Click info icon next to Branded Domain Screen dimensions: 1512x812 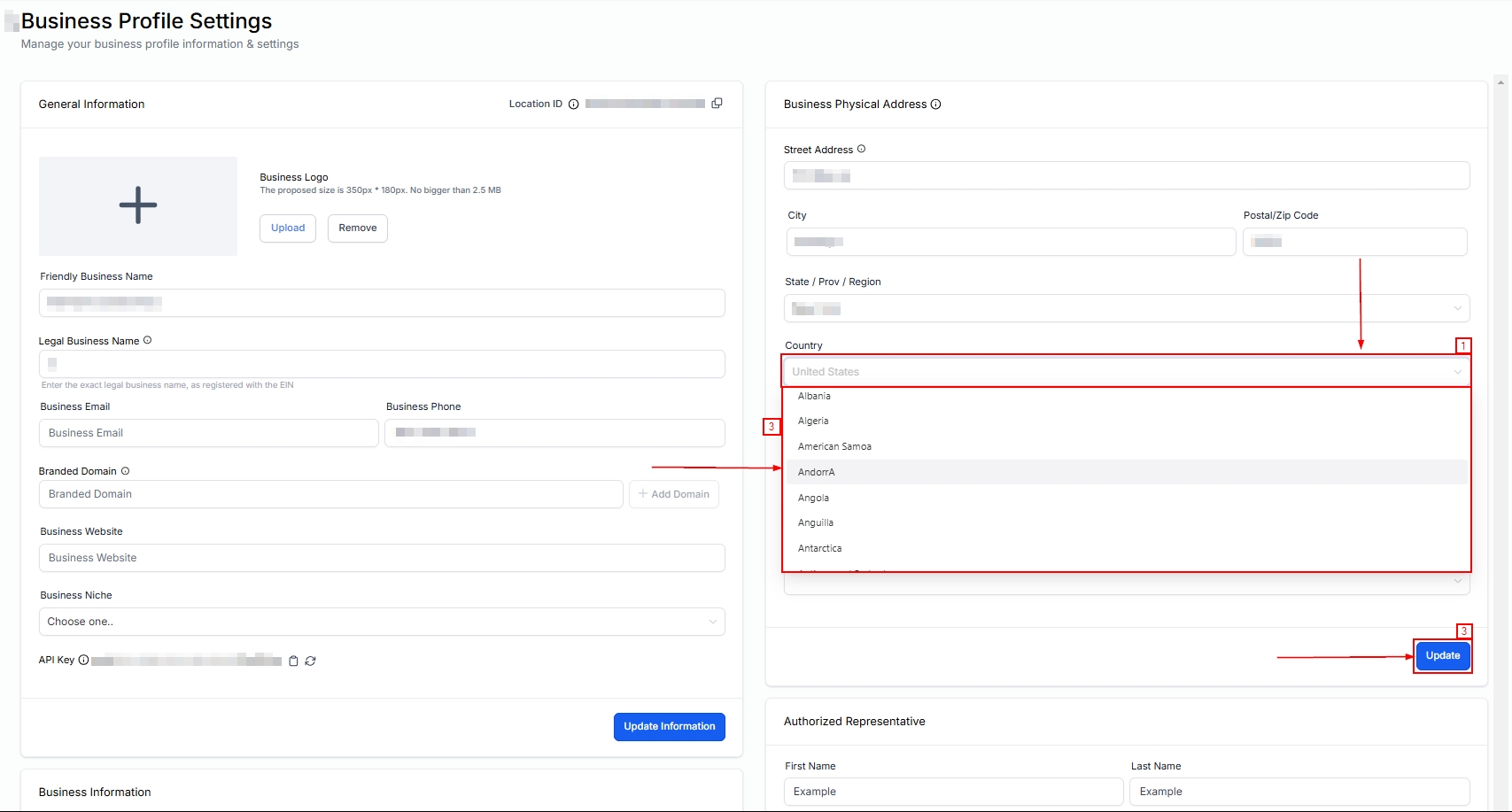125,471
